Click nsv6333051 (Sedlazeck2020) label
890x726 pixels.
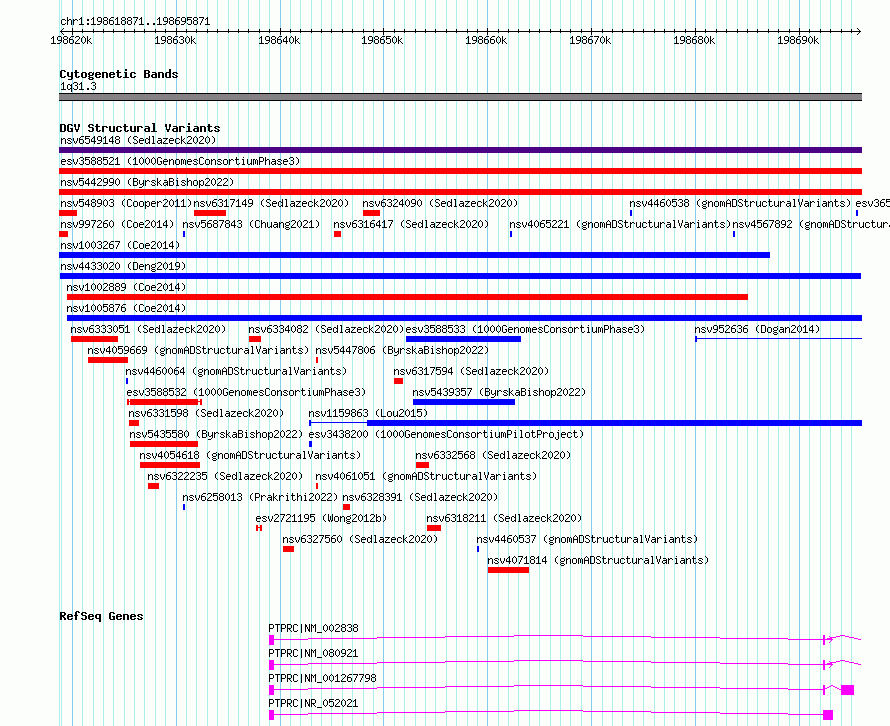148,329
